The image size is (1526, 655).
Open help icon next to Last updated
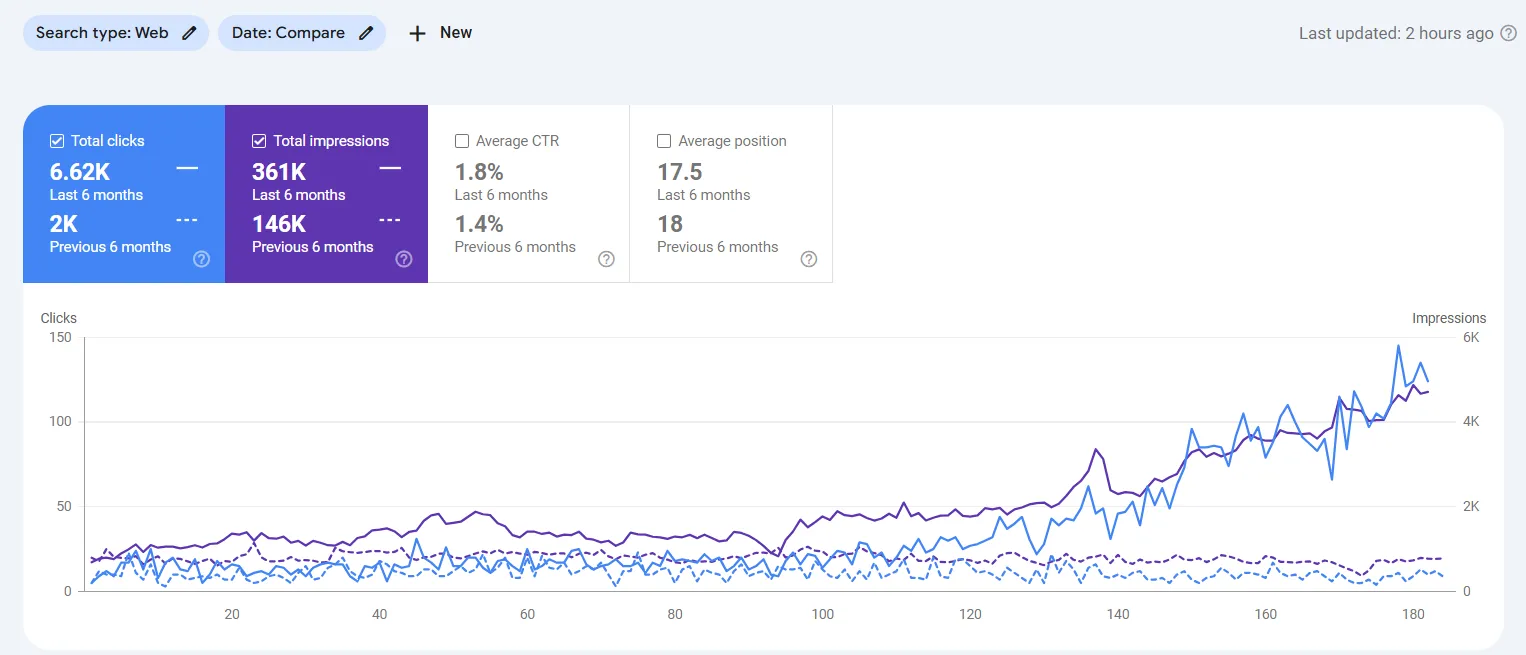[1509, 33]
